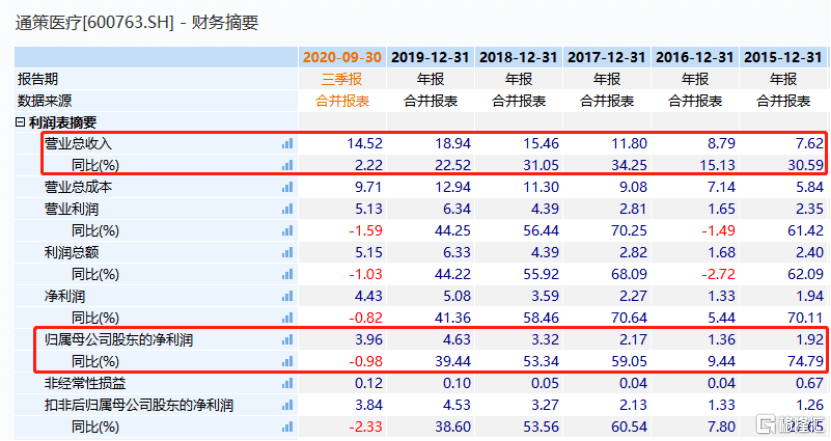
Task: Click the 14.52 revenue cell
Action: (364, 144)
